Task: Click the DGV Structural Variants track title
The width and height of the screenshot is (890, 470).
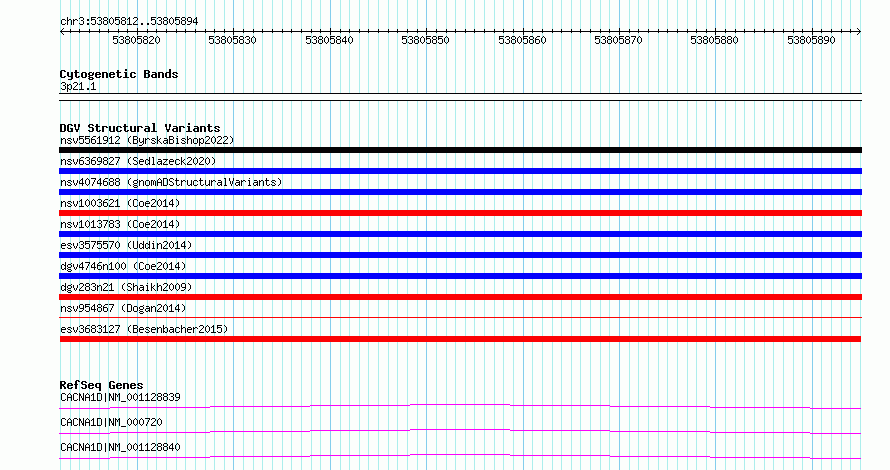Action: 140,128
